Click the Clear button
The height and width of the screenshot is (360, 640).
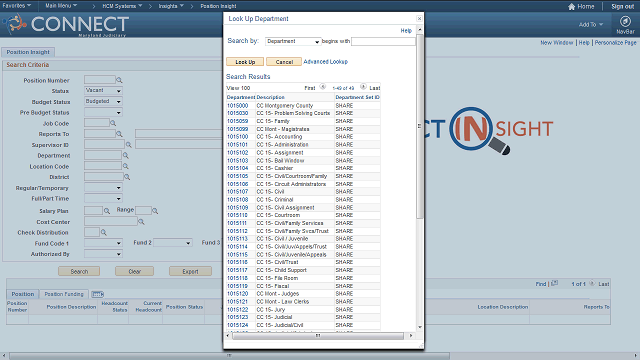pos(134,271)
